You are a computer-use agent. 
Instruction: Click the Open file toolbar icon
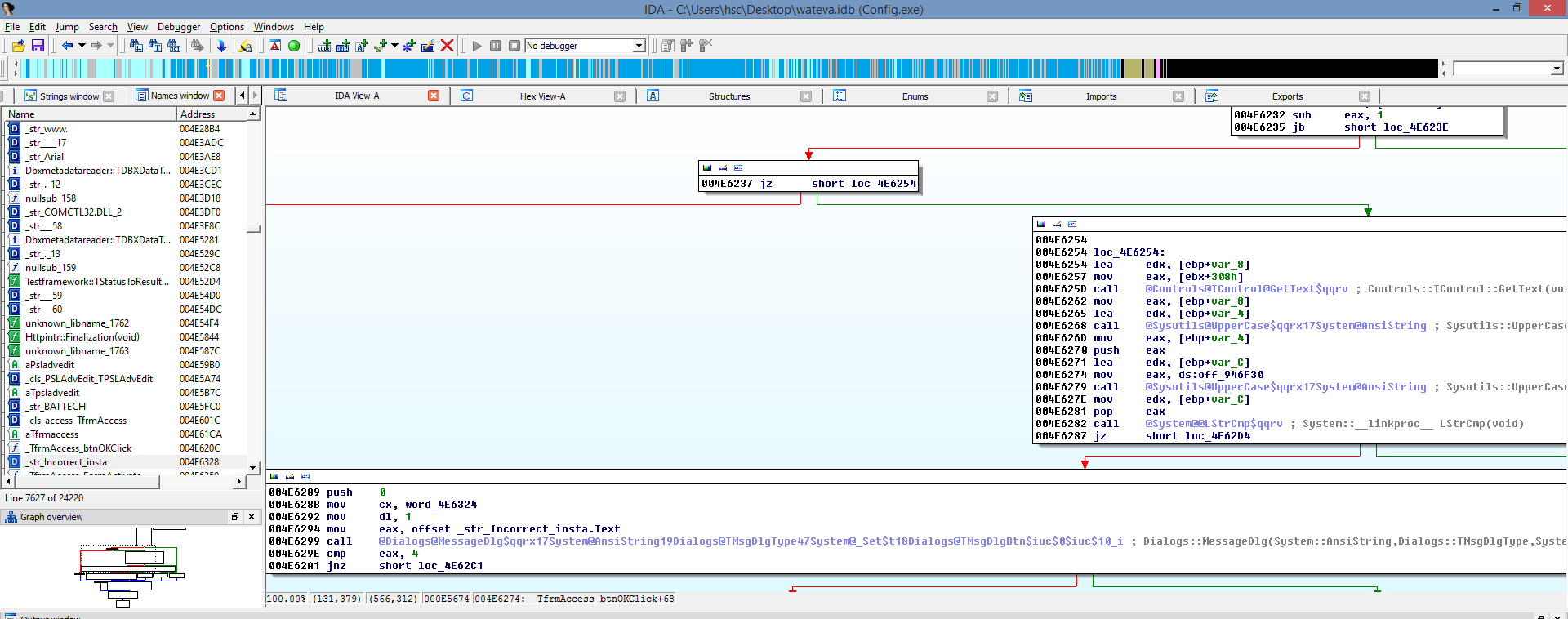tap(19, 46)
